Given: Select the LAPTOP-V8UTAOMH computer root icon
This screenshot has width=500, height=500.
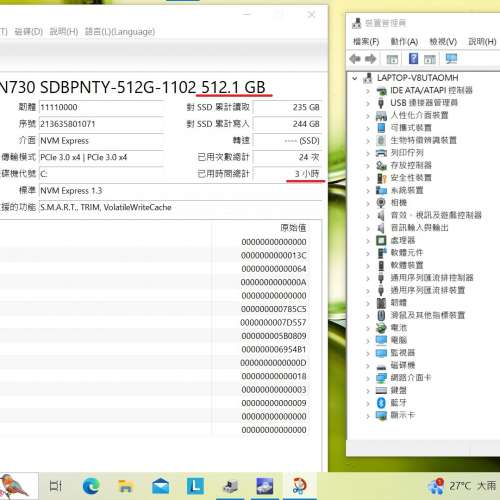Looking at the screenshot, I should pyautogui.click(x=368, y=78).
